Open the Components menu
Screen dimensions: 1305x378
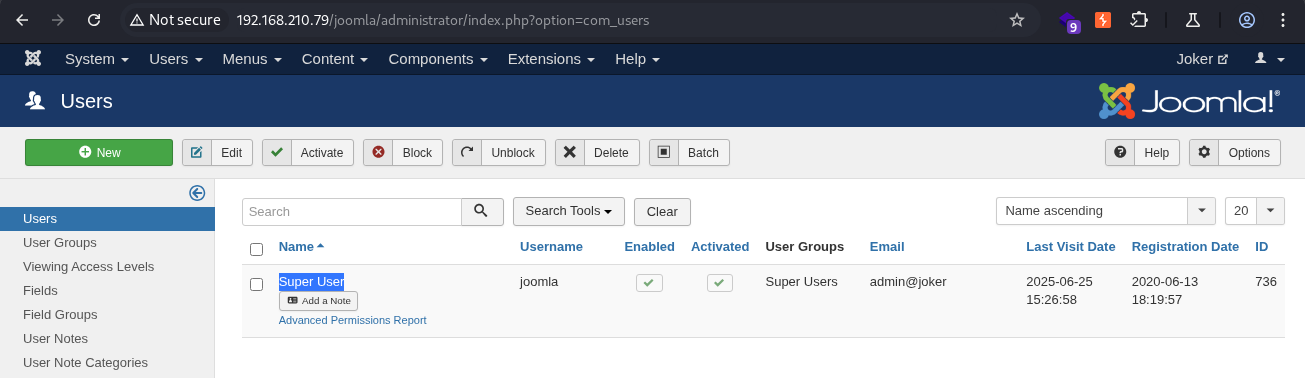tap(438, 59)
